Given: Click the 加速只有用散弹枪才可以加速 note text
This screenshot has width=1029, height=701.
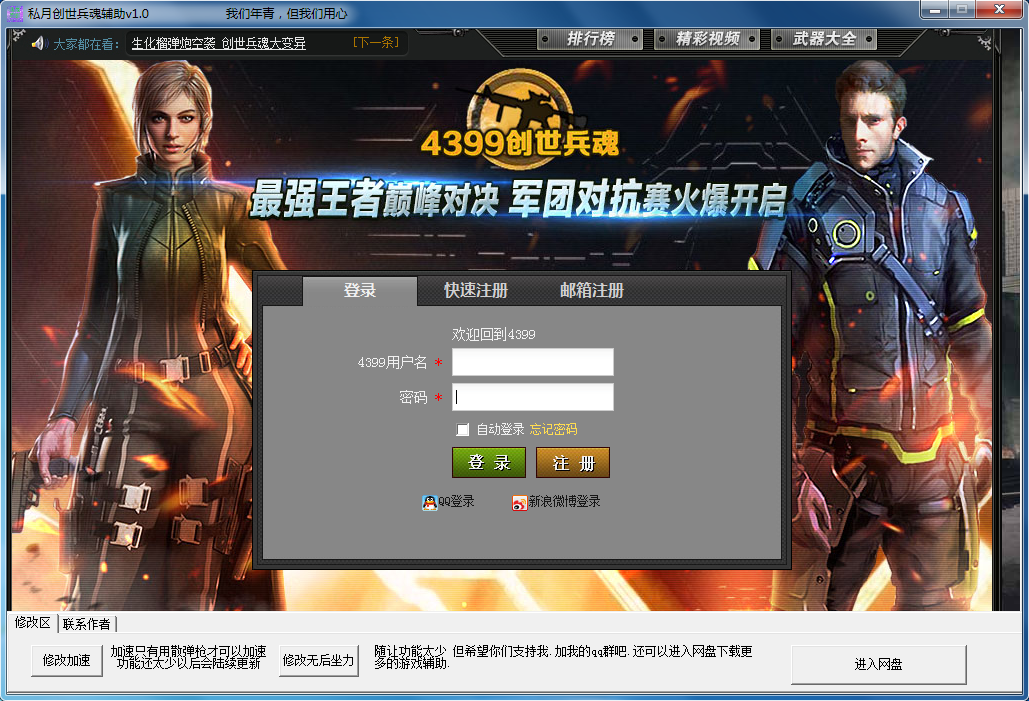Looking at the screenshot, I should [x=188, y=657].
